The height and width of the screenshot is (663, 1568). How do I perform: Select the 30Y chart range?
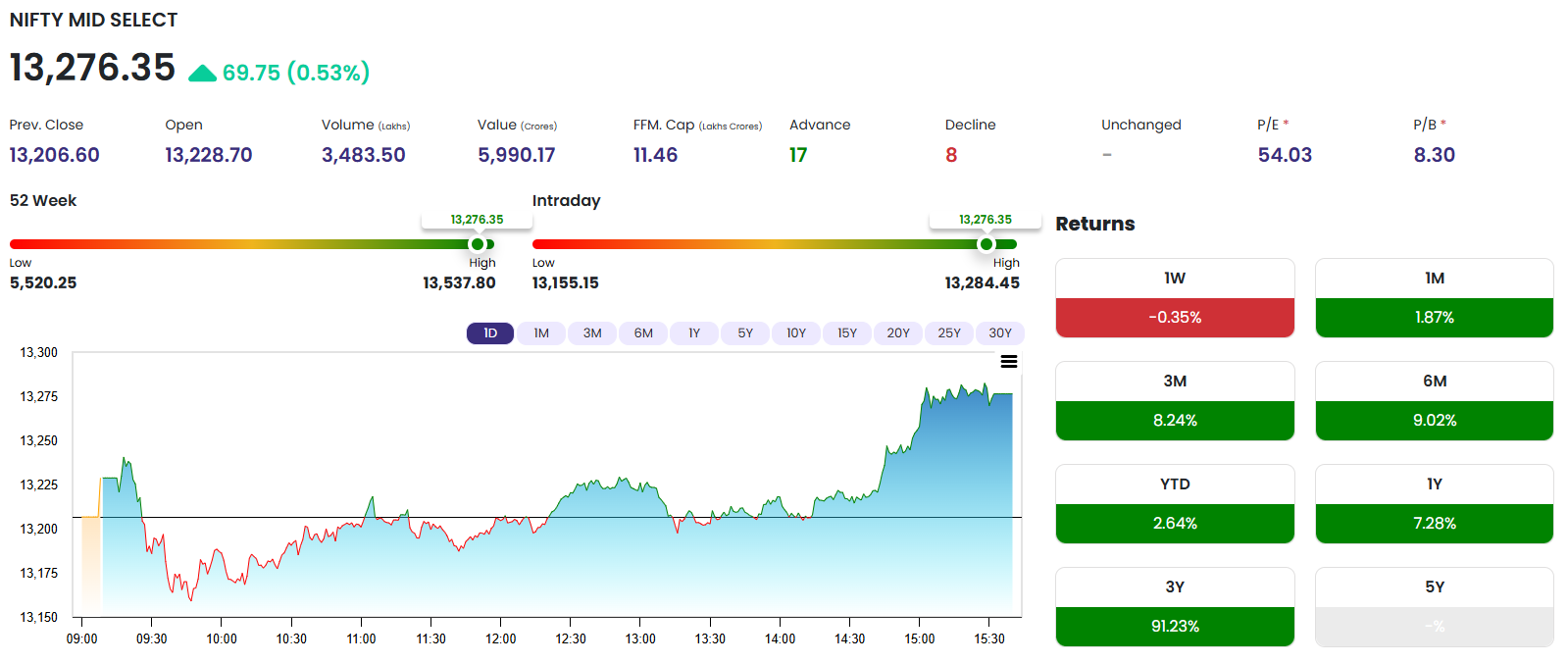tap(1000, 333)
